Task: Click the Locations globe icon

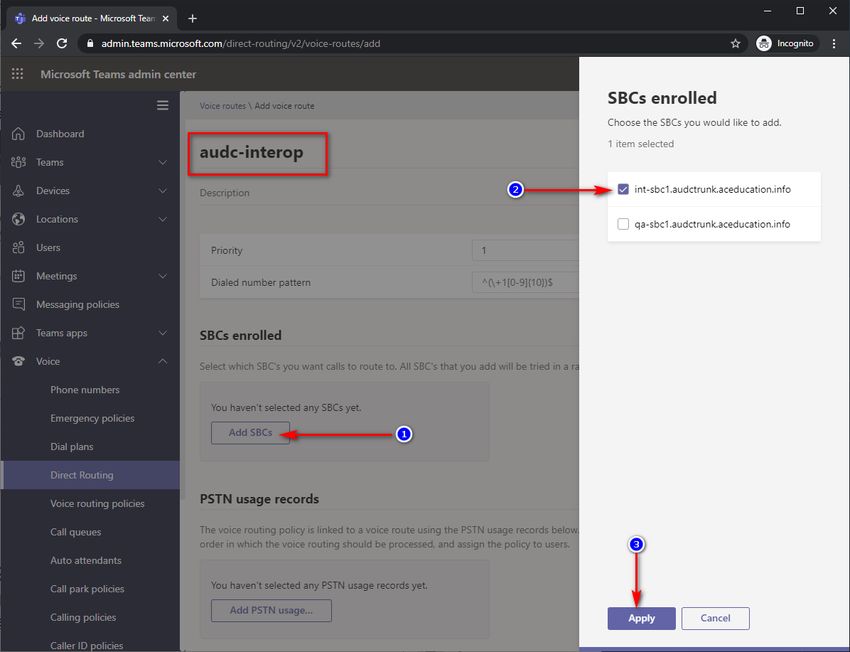Action: [x=18, y=219]
